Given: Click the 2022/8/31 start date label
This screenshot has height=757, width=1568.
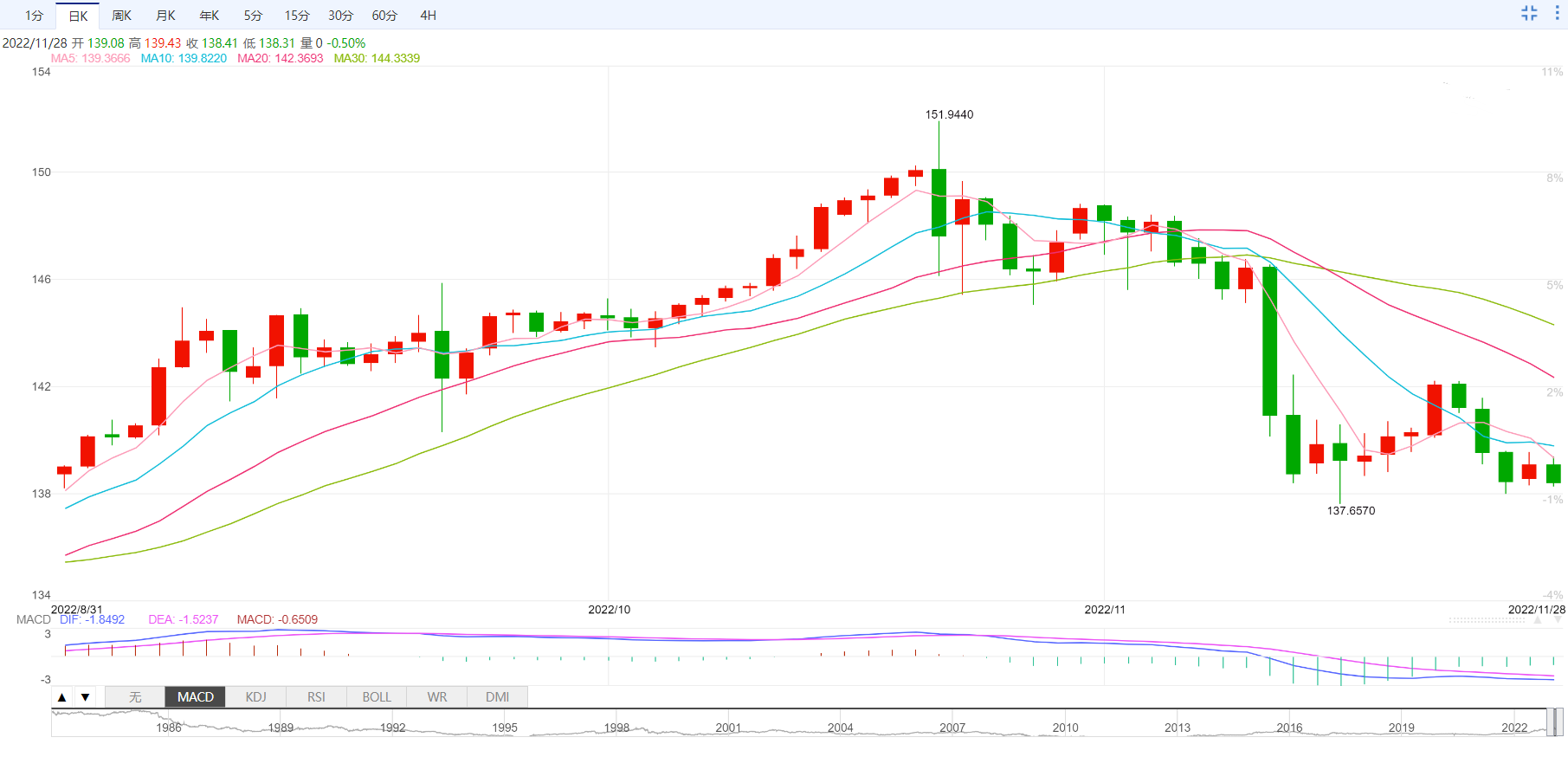Looking at the screenshot, I should (77, 610).
